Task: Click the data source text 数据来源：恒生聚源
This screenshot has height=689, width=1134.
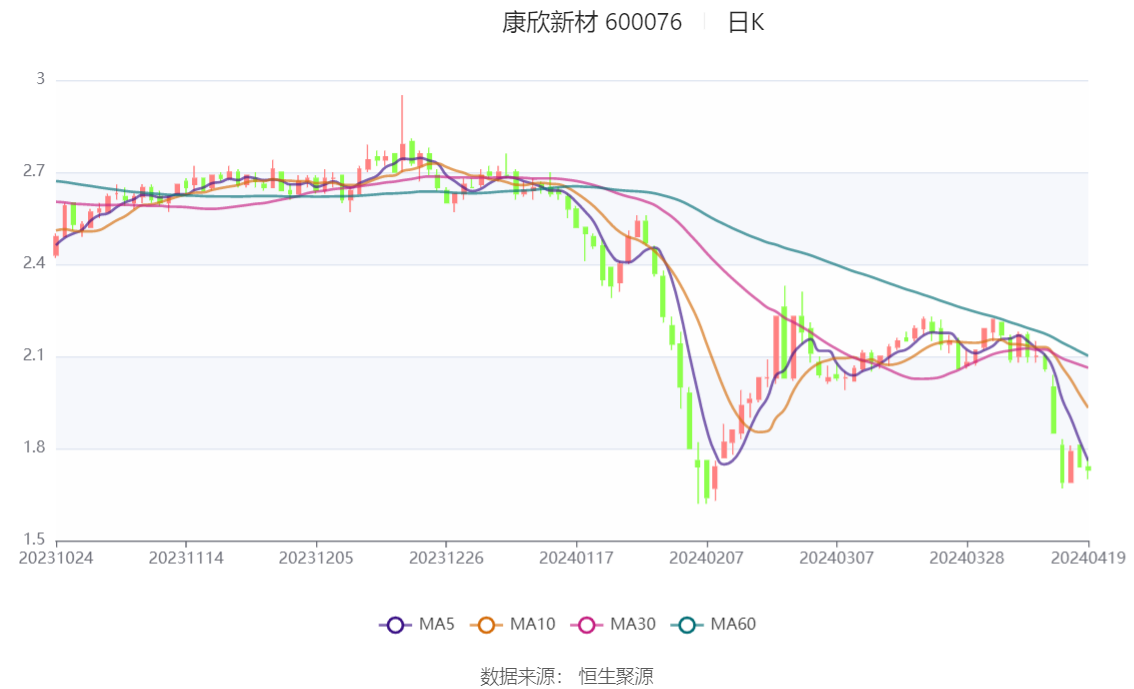Action: click(x=567, y=677)
